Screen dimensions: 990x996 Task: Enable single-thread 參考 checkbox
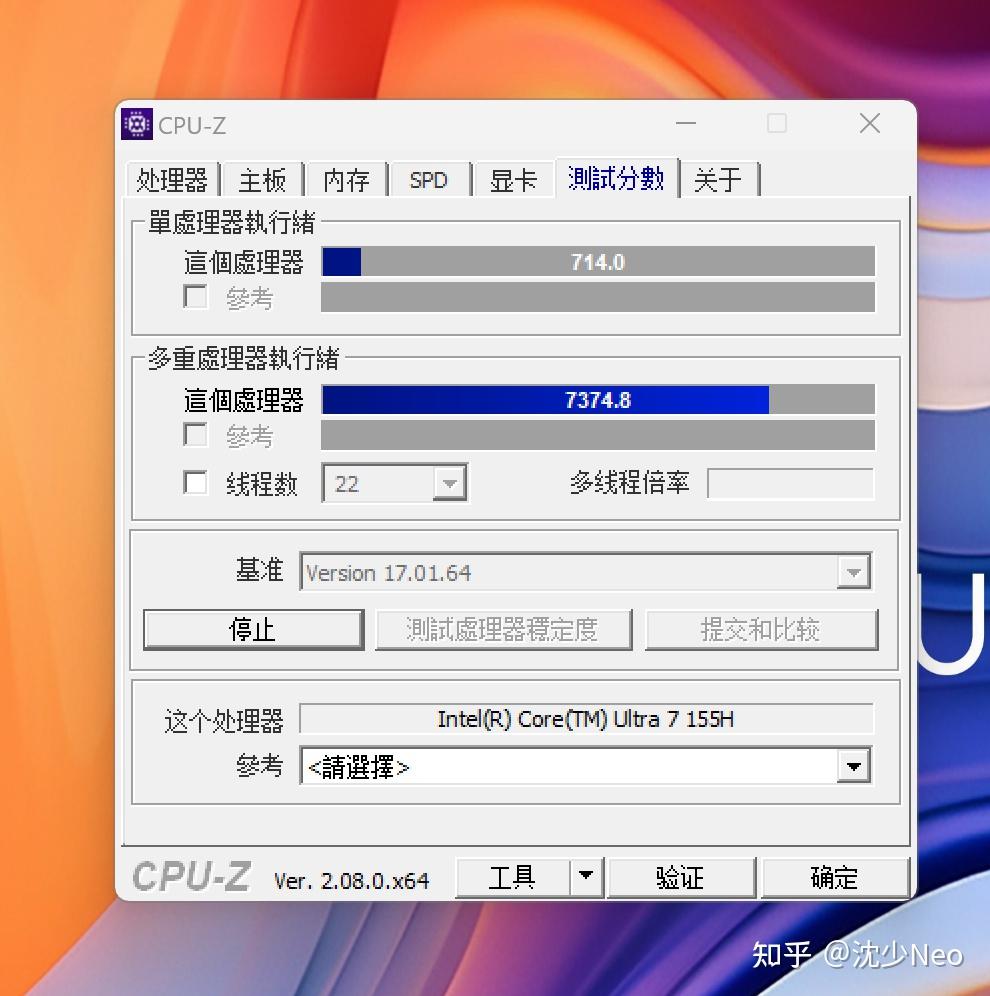195,297
